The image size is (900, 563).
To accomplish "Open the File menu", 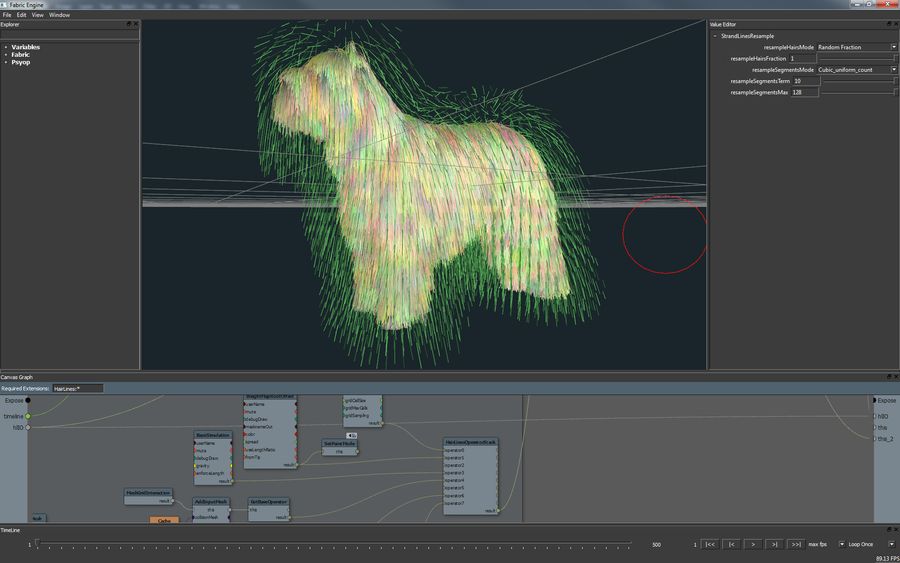I will [6, 15].
